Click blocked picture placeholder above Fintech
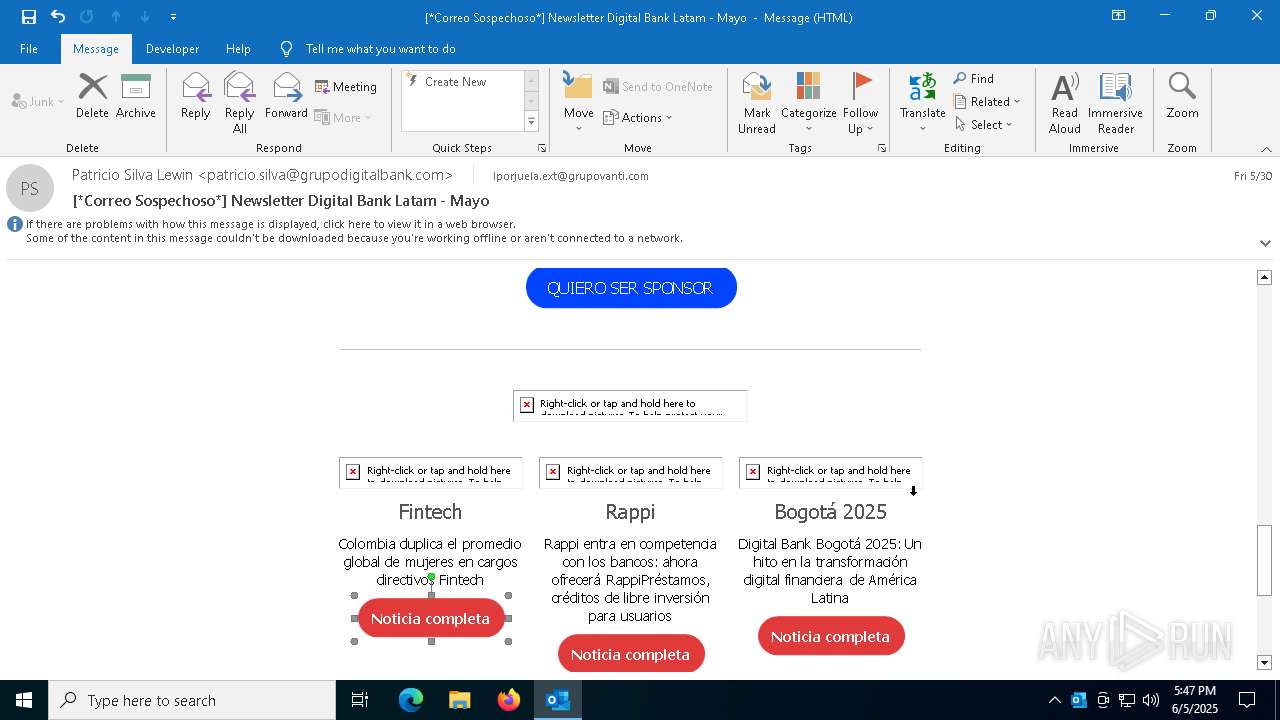 pyautogui.click(x=430, y=472)
